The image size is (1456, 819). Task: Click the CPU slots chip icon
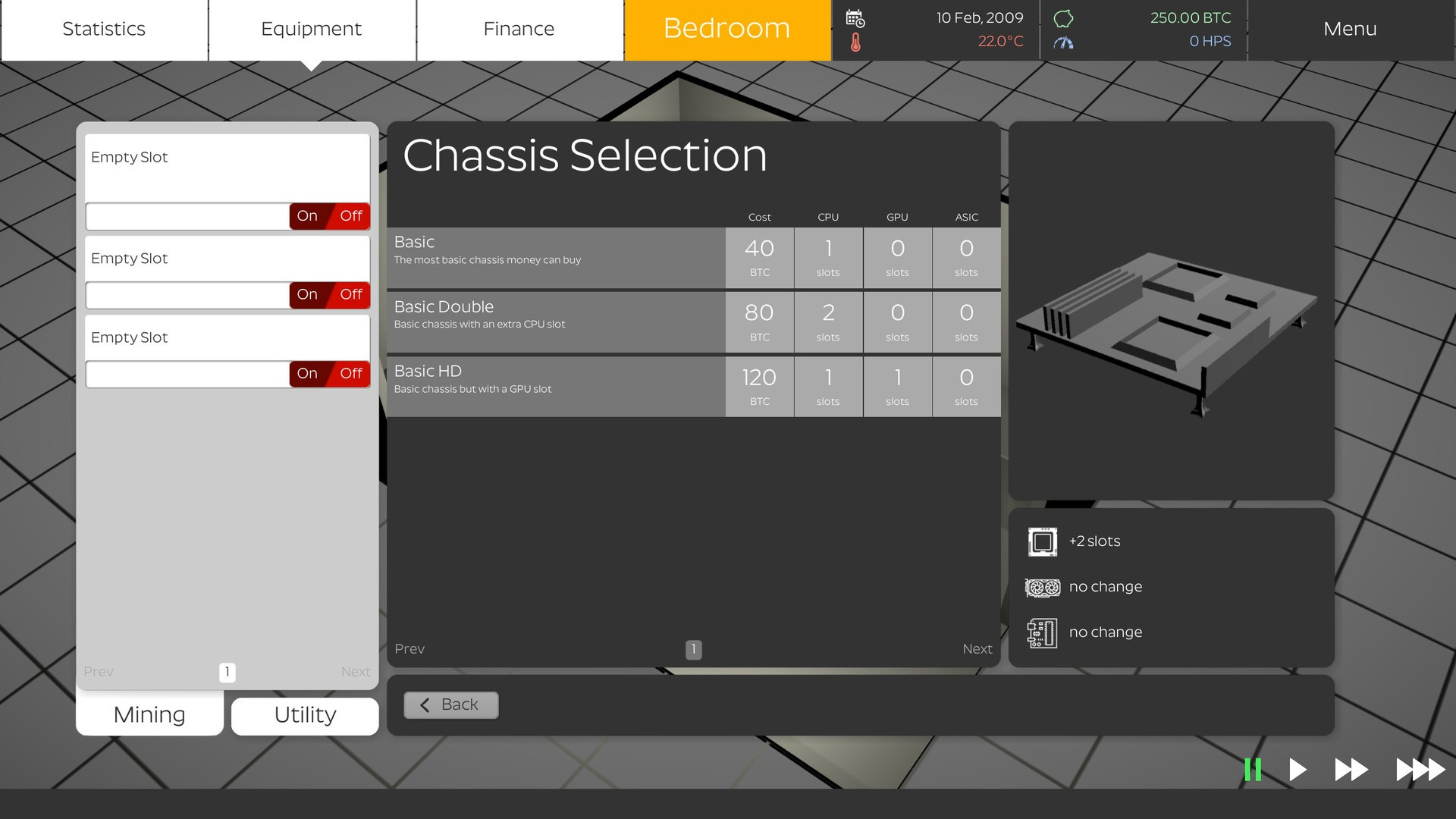tap(1042, 541)
